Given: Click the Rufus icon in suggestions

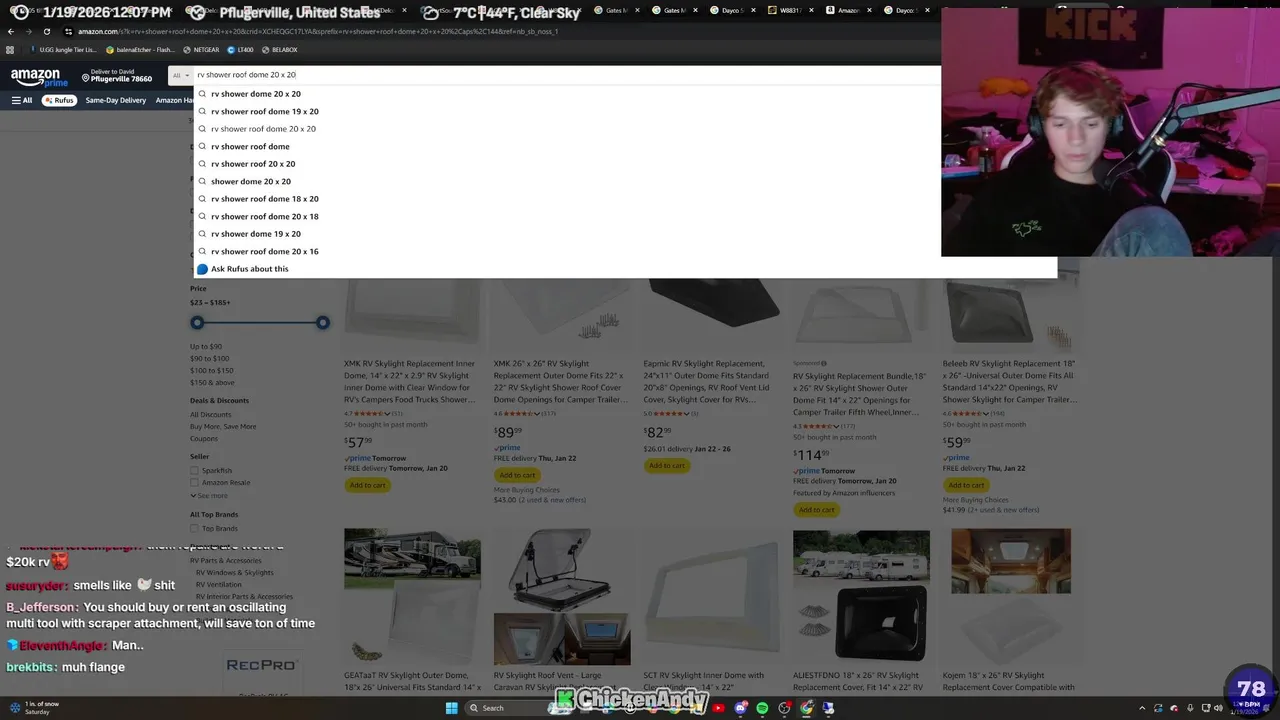Looking at the screenshot, I should point(202,269).
